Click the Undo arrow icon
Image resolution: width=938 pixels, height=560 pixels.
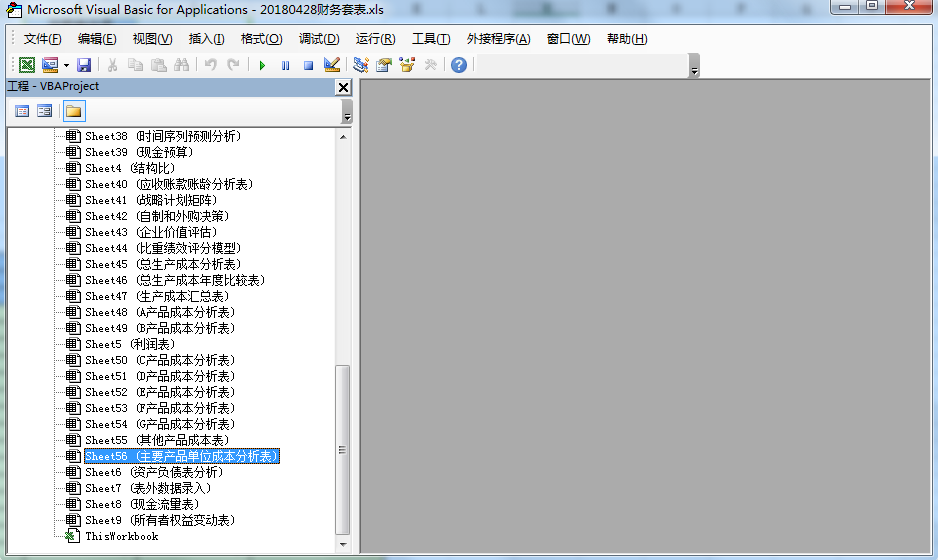point(210,65)
